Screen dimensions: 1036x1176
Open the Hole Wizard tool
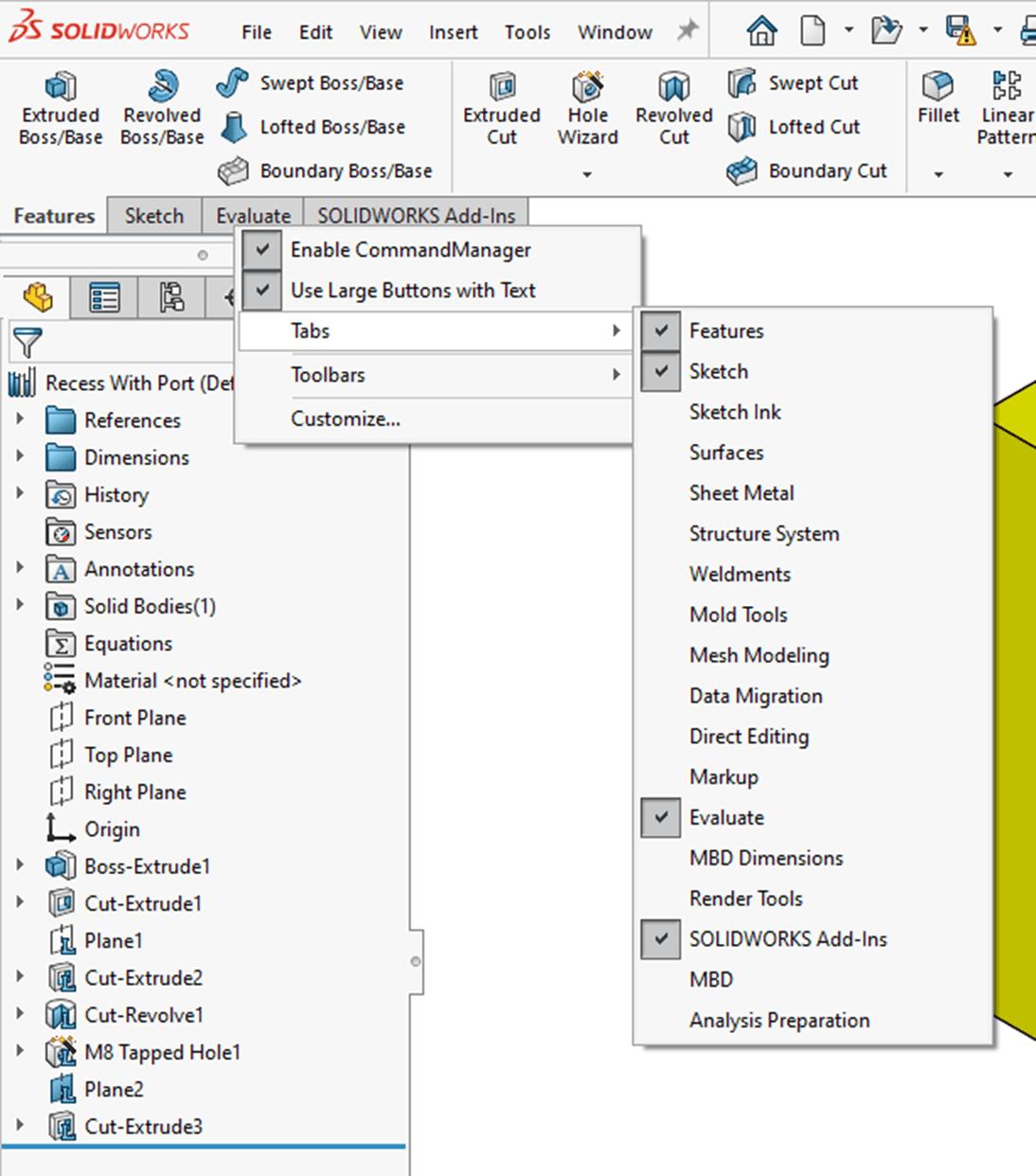click(x=587, y=106)
